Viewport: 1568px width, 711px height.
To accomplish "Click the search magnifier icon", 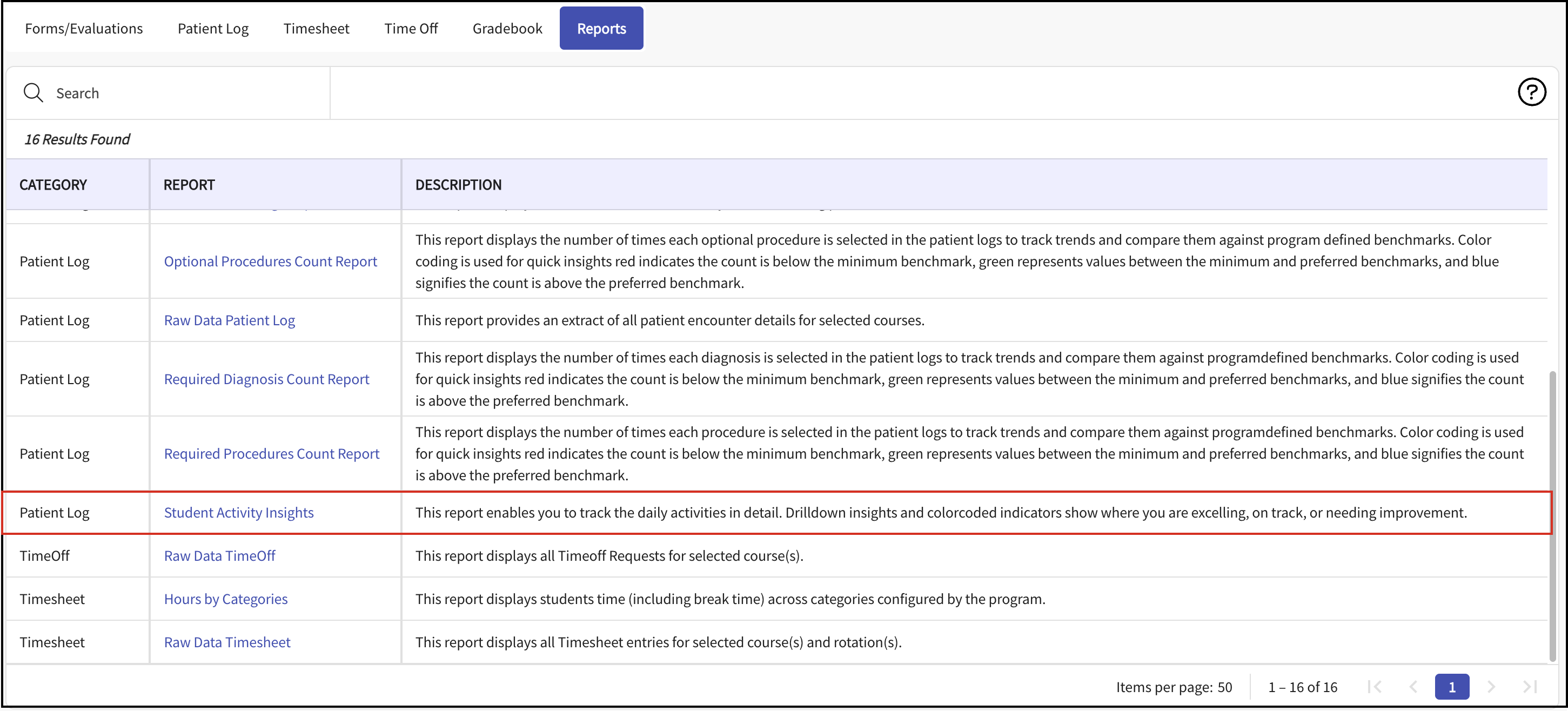I will [x=33, y=93].
